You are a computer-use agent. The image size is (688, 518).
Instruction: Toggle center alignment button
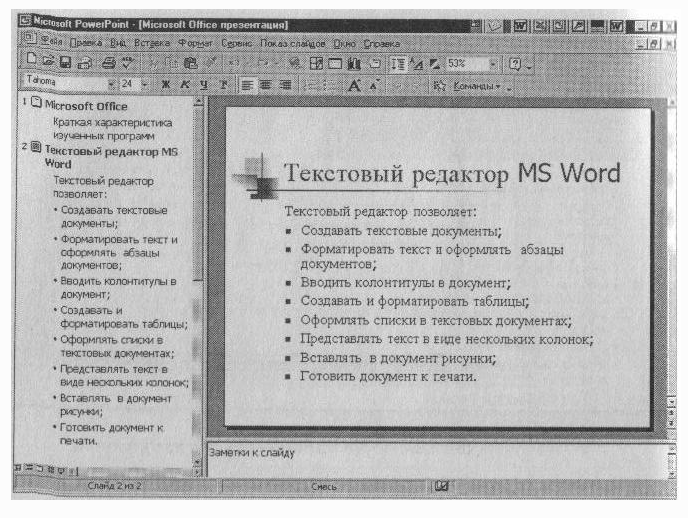pyautogui.click(x=265, y=85)
